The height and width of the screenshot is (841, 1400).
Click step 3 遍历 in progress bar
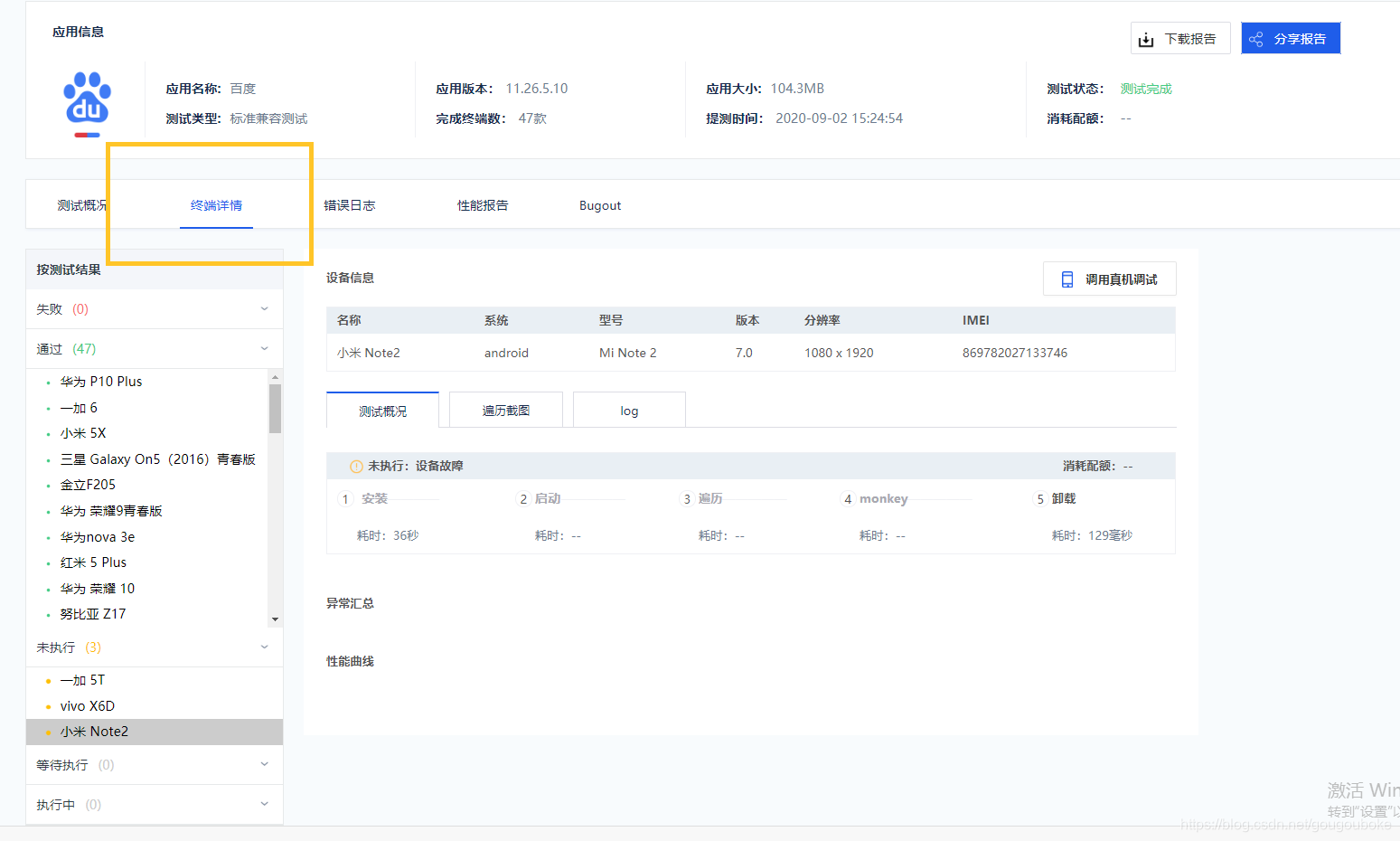click(702, 499)
